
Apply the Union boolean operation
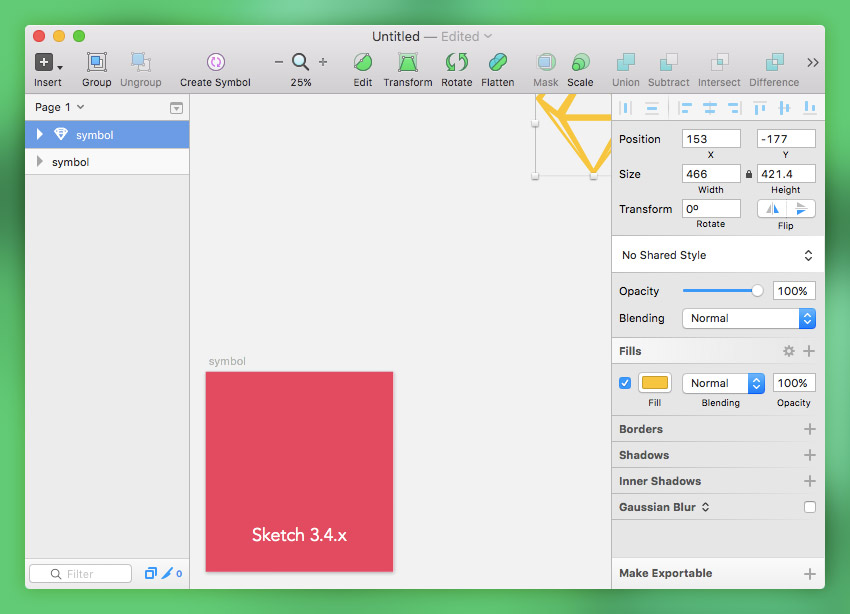point(625,63)
